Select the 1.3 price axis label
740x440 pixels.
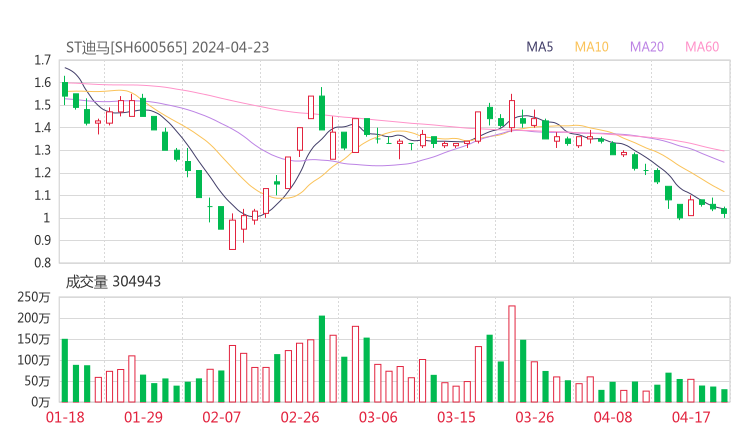[x=42, y=150]
